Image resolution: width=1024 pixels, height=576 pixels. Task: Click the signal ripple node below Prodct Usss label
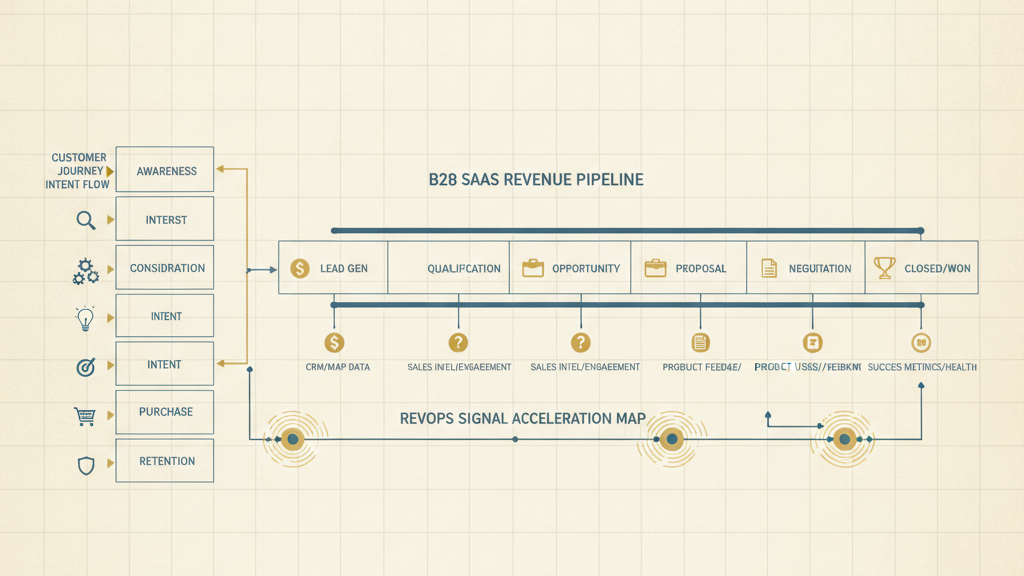(x=844, y=440)
